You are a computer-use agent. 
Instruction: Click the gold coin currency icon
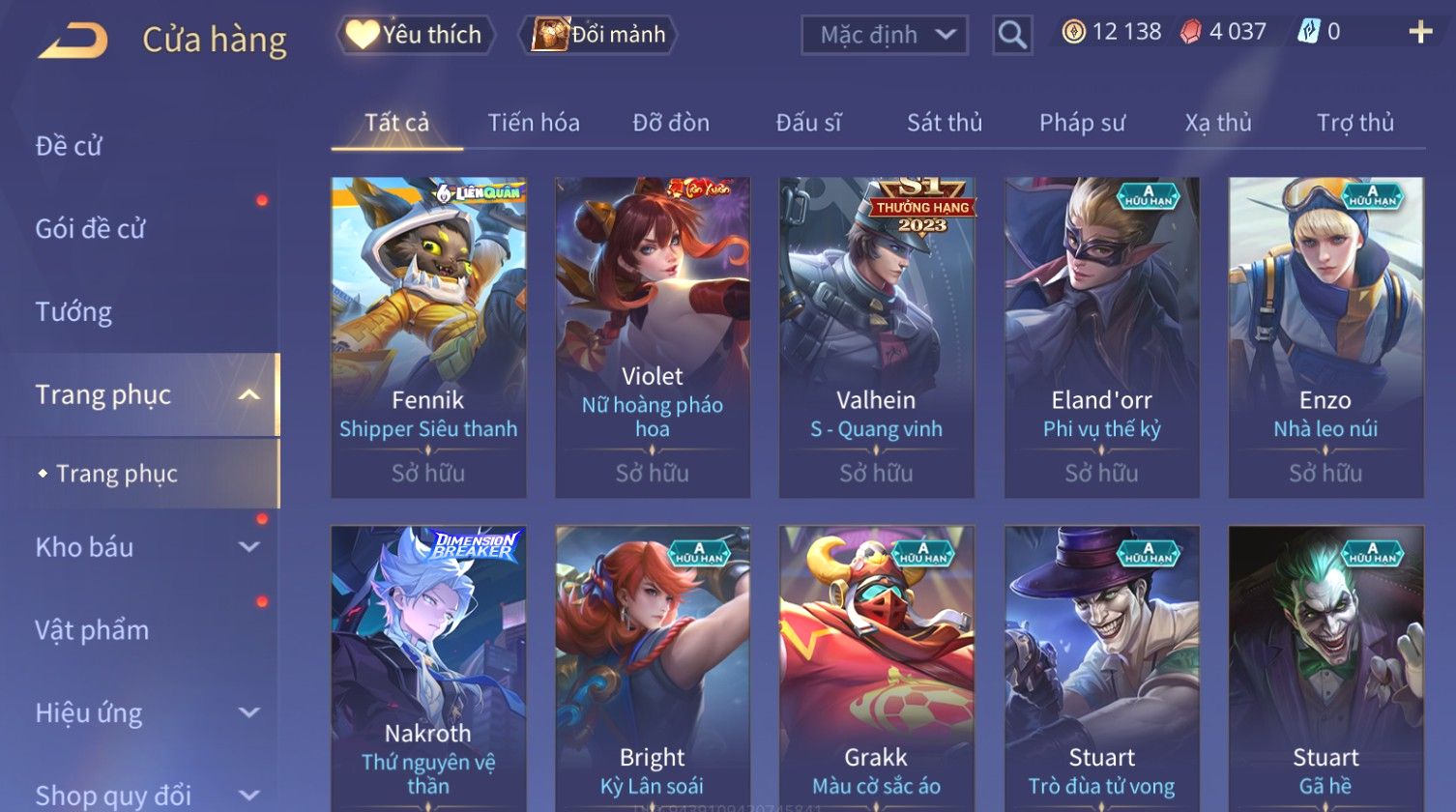(1073, 32)
